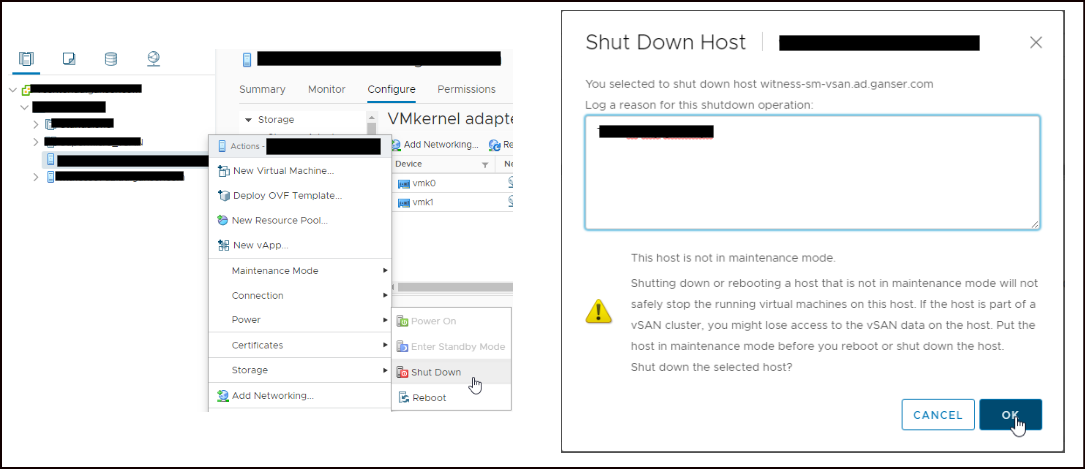Click the text area resize grip
Screen dimensions: 1085x469
pos(1034,224)
